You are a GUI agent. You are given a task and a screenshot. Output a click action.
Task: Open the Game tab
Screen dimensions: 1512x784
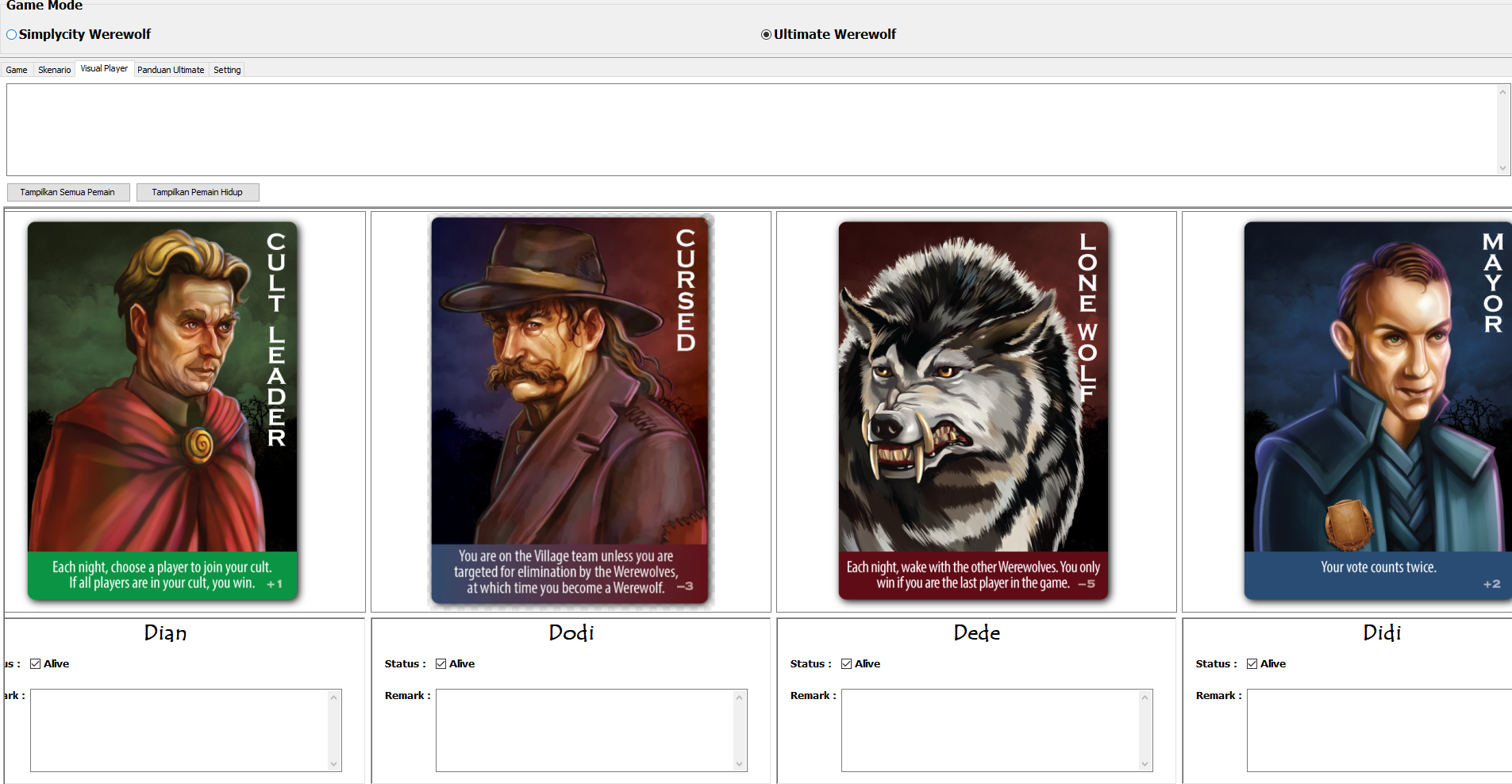pyautogui.click(x=17, y=70)
